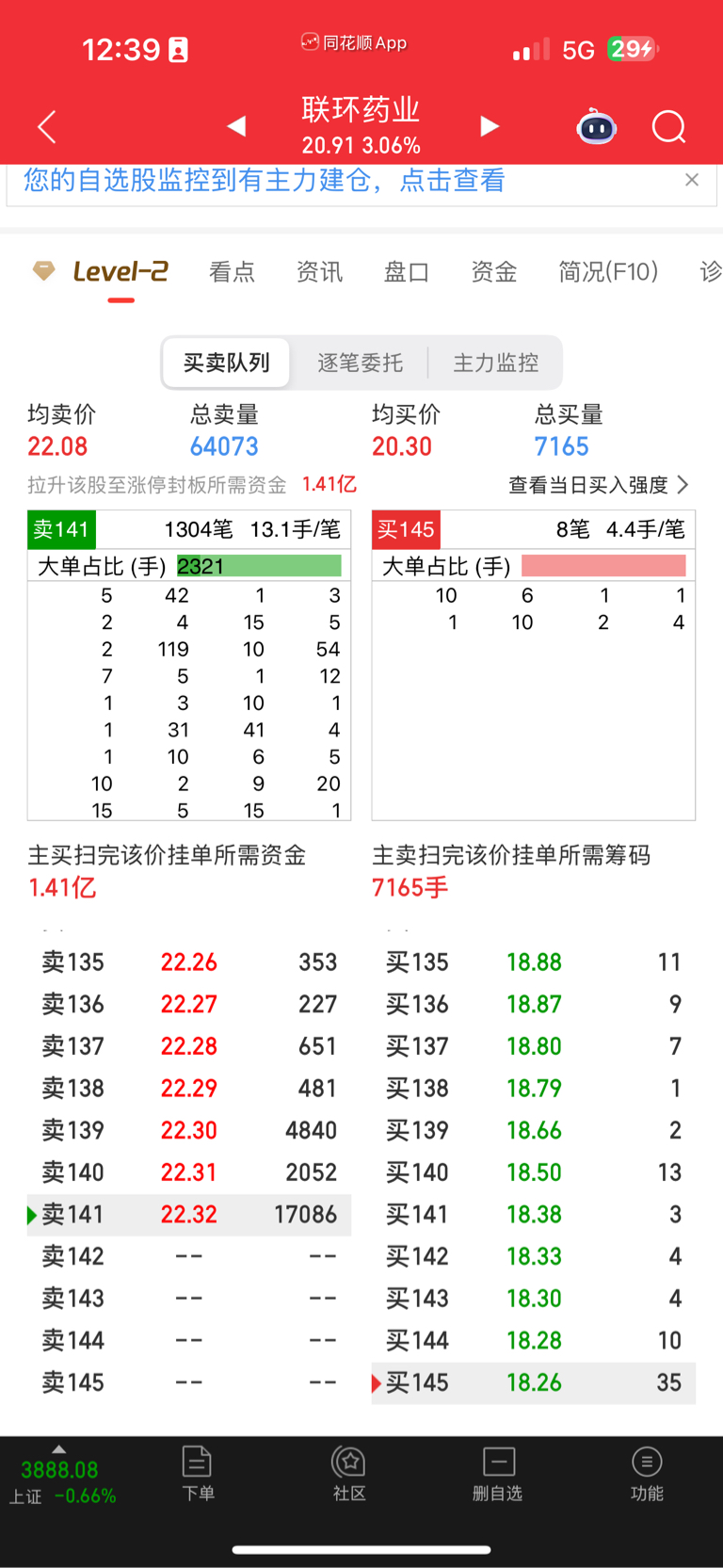
Task: Select the 主力监控 segment
Action: point(496,363)
